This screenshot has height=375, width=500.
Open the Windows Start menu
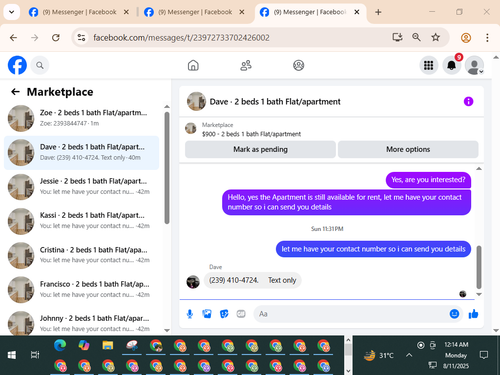coord(12,355)
